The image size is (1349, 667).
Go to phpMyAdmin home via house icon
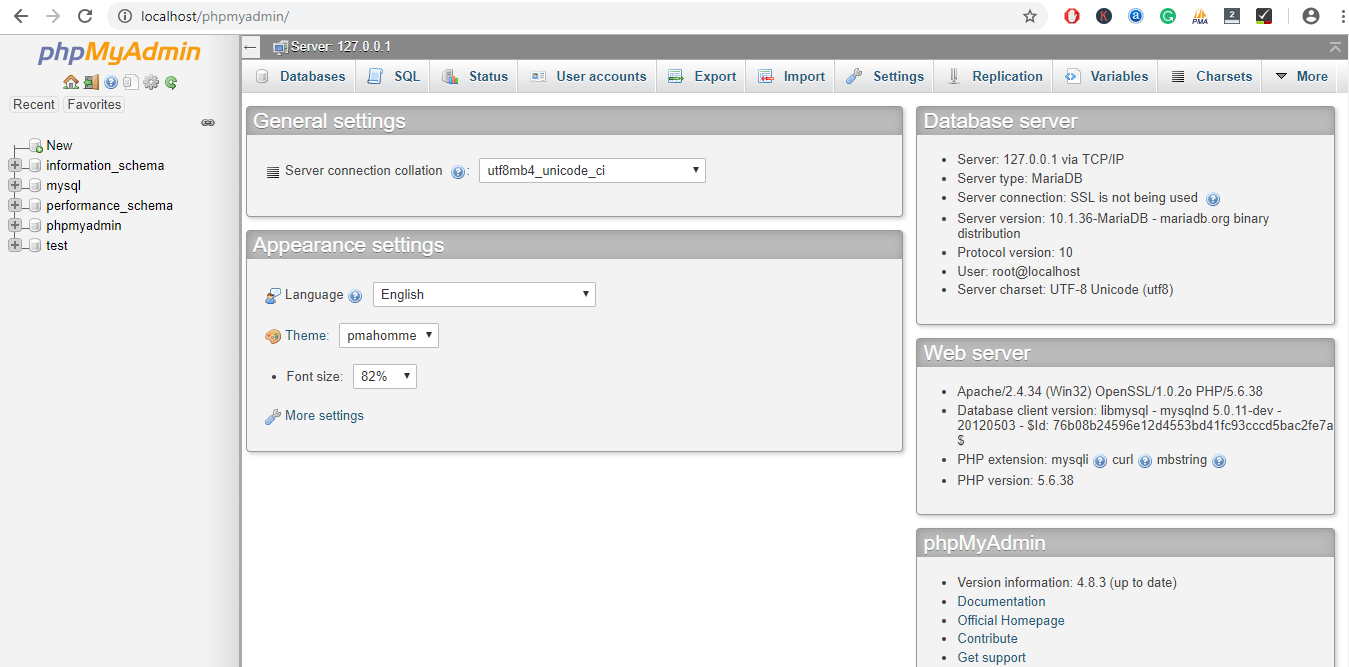coord(70,83)
